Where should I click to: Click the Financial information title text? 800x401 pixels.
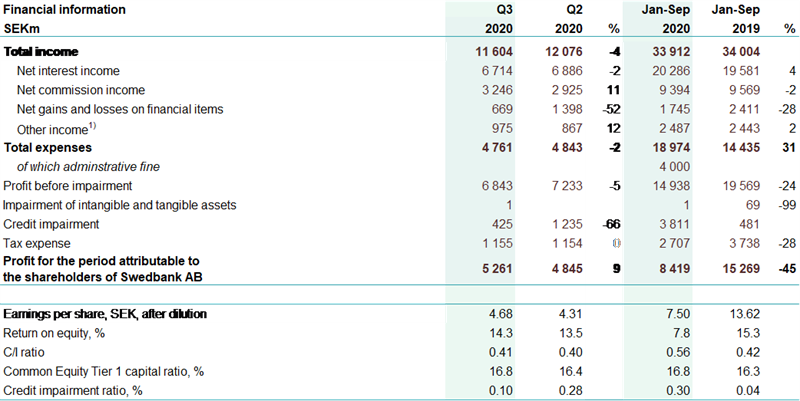point(65,10)
